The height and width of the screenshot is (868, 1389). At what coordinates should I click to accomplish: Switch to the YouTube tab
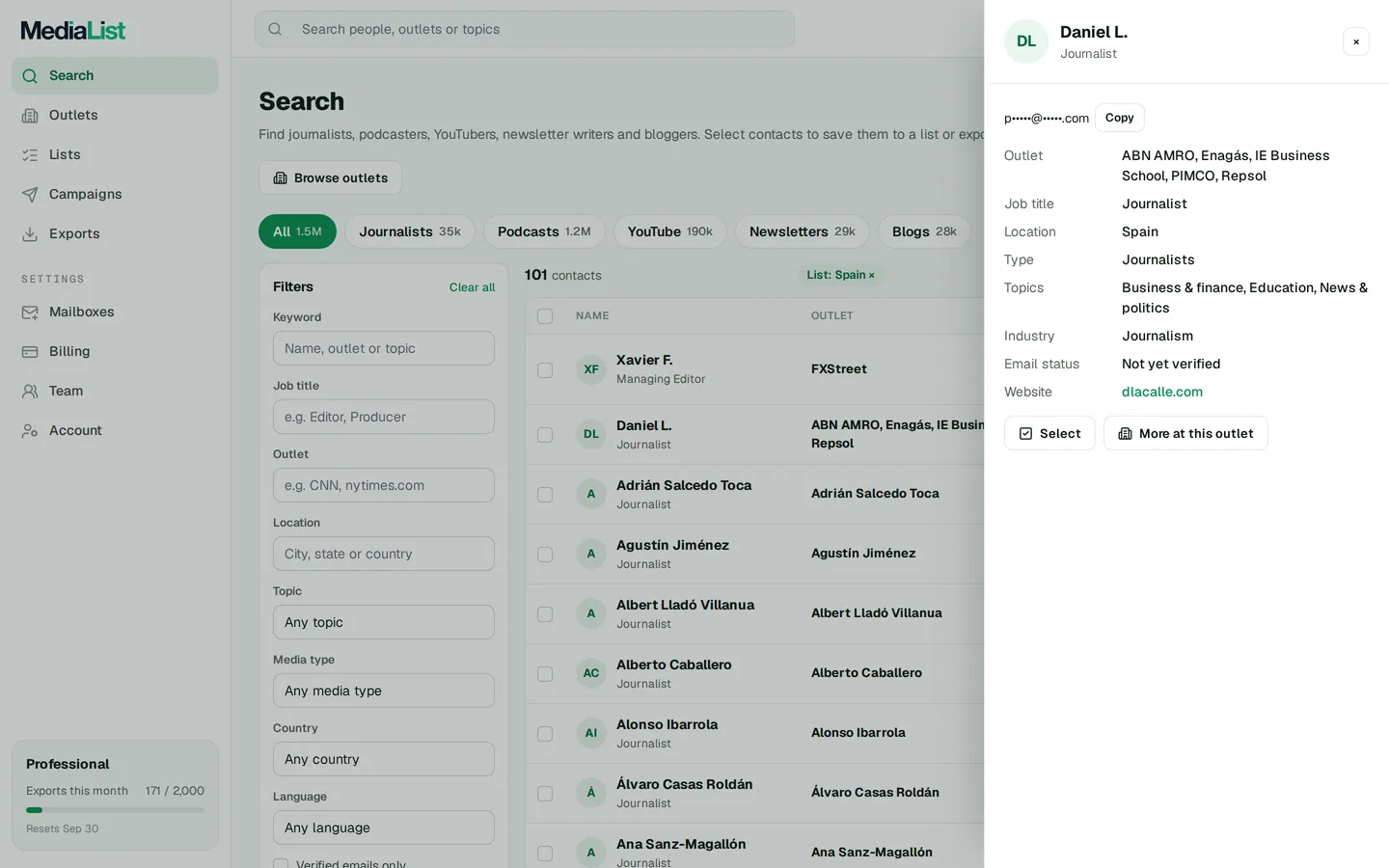point(670,231)
